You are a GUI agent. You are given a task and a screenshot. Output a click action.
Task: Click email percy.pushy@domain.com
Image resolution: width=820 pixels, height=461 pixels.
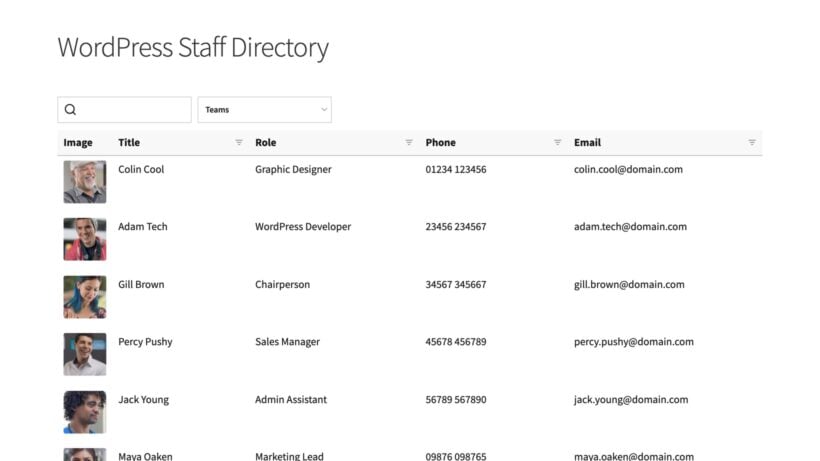(634, 342)
